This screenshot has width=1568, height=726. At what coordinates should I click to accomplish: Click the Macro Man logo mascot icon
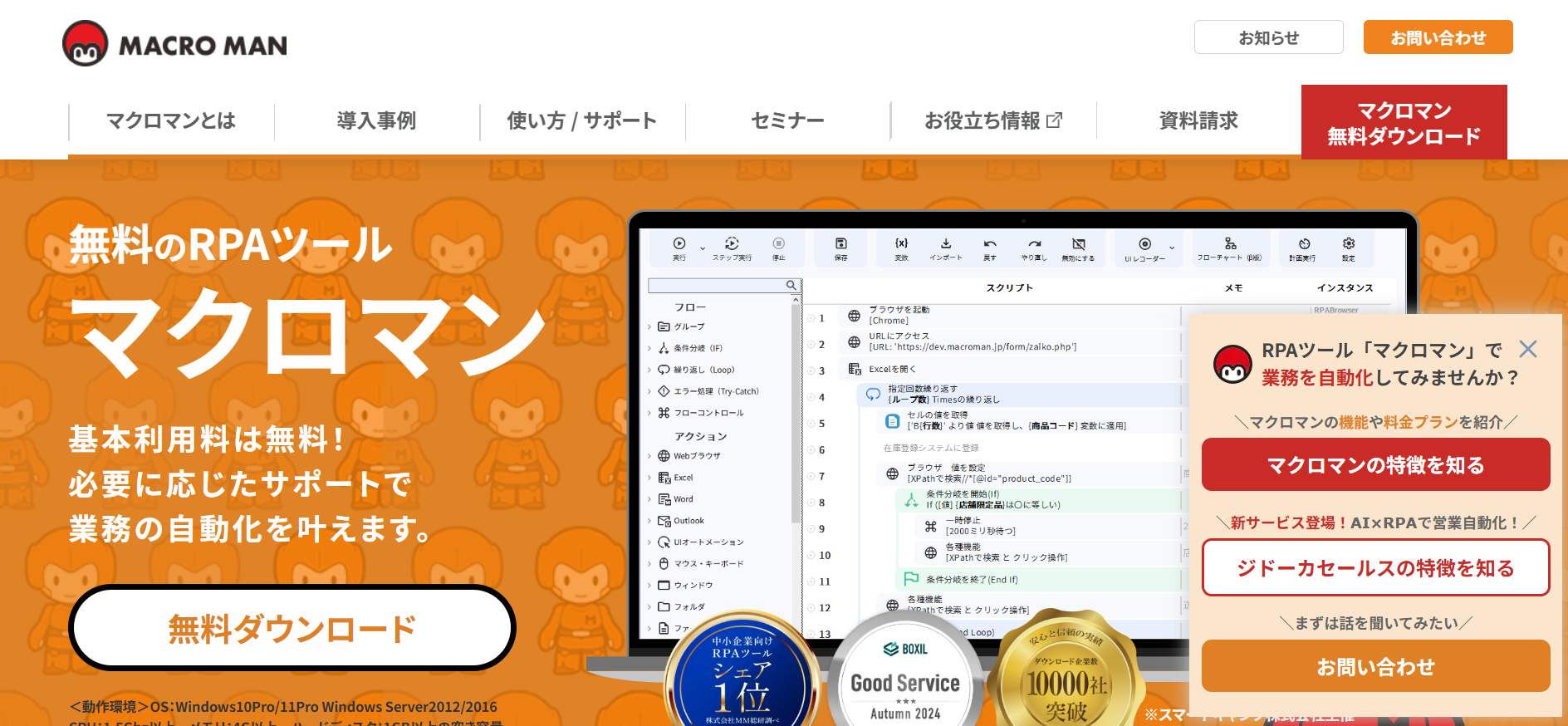[x=86, y=43]
